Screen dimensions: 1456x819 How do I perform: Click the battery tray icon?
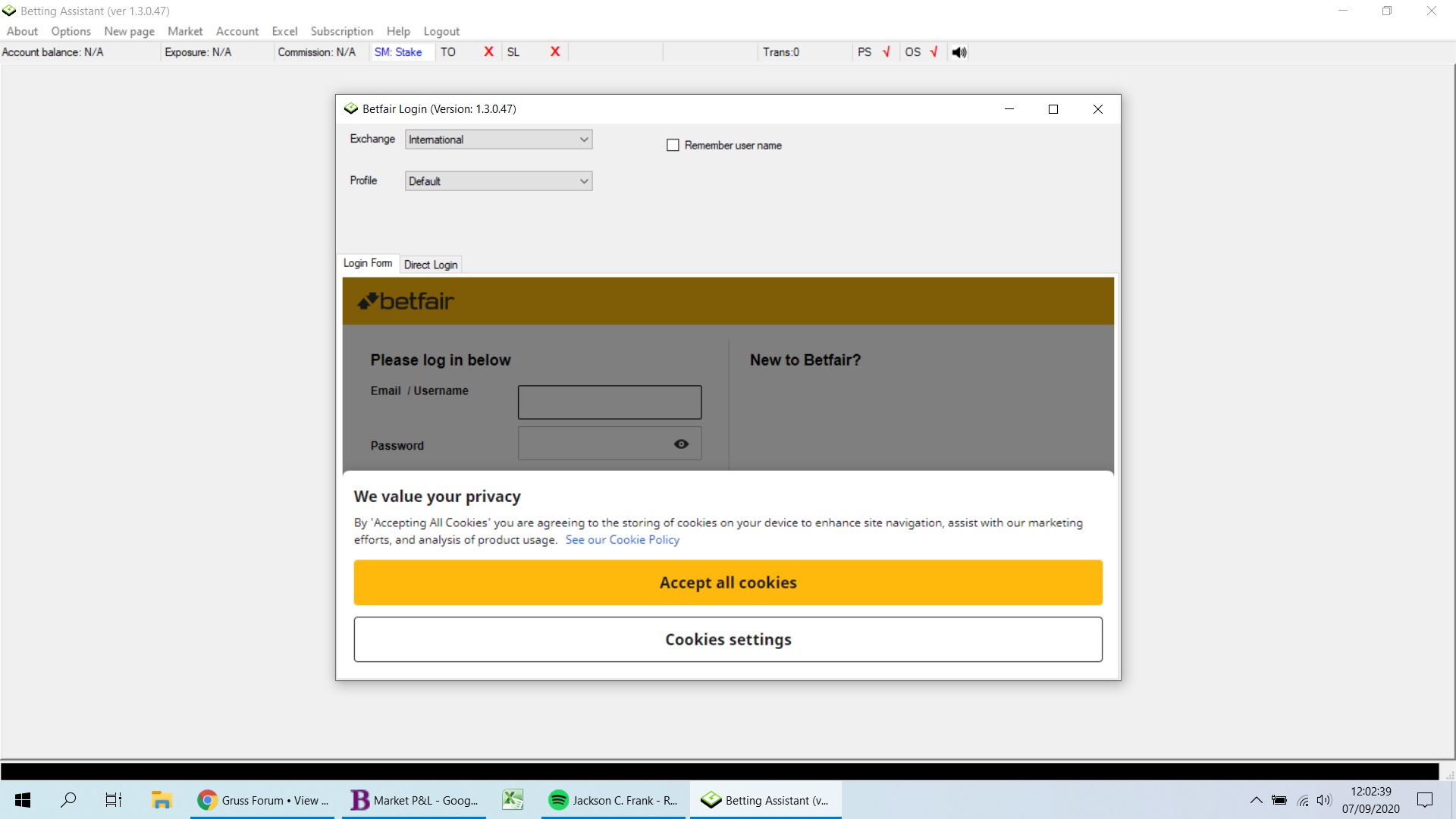click(1279, 800)
